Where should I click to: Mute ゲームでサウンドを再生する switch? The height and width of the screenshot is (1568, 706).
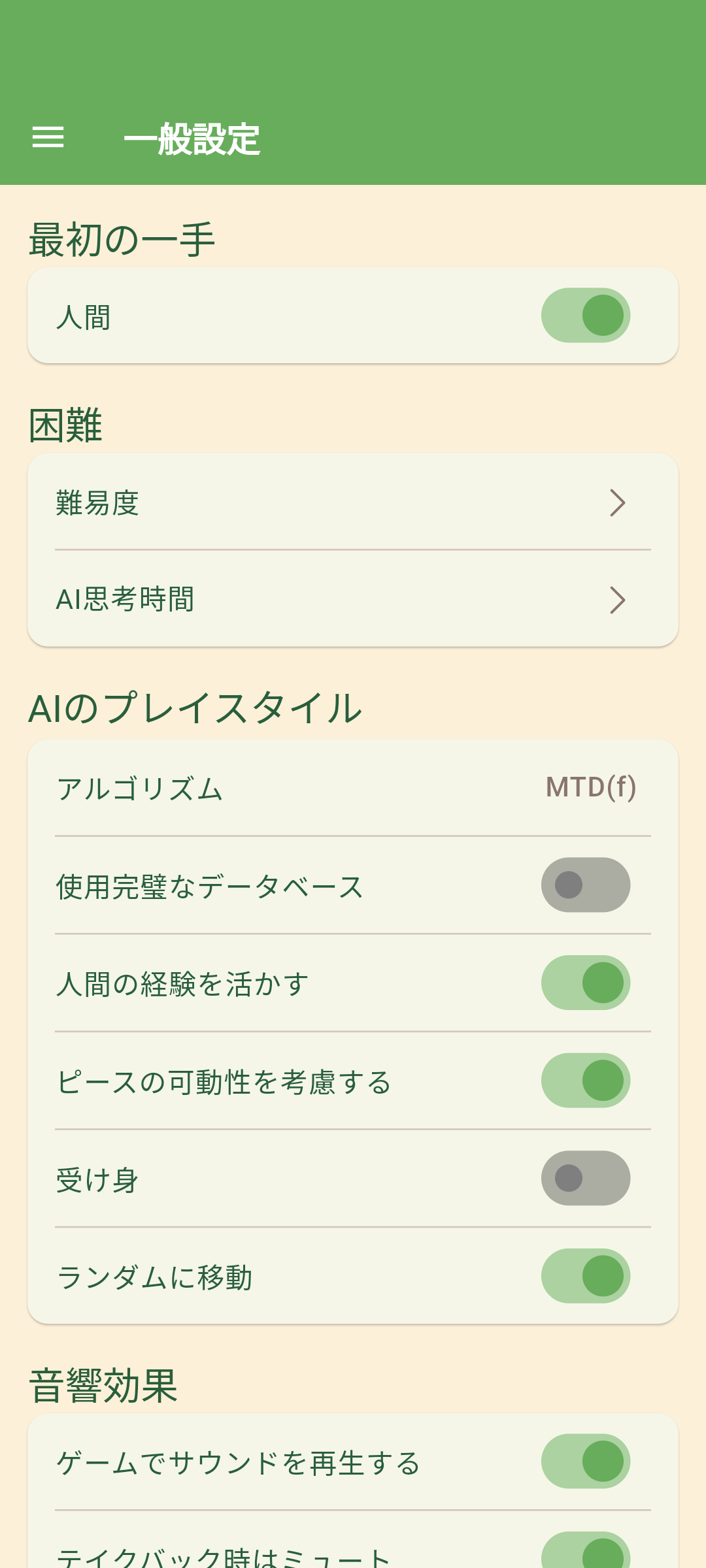[585, 1462]
